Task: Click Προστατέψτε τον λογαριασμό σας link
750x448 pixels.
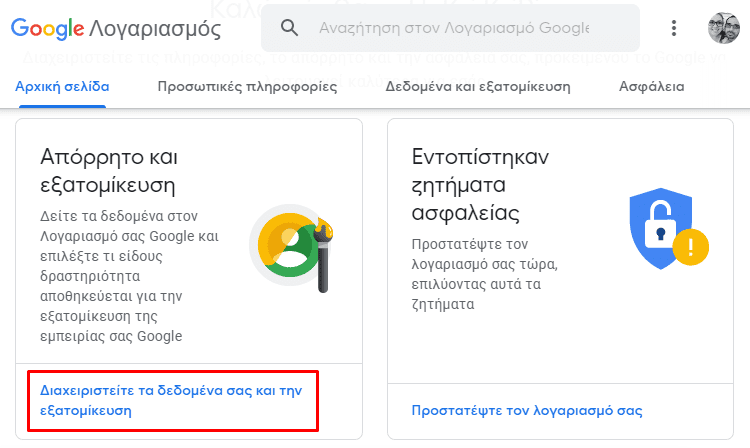Action: pyautogui.click(x=527, y=411)
